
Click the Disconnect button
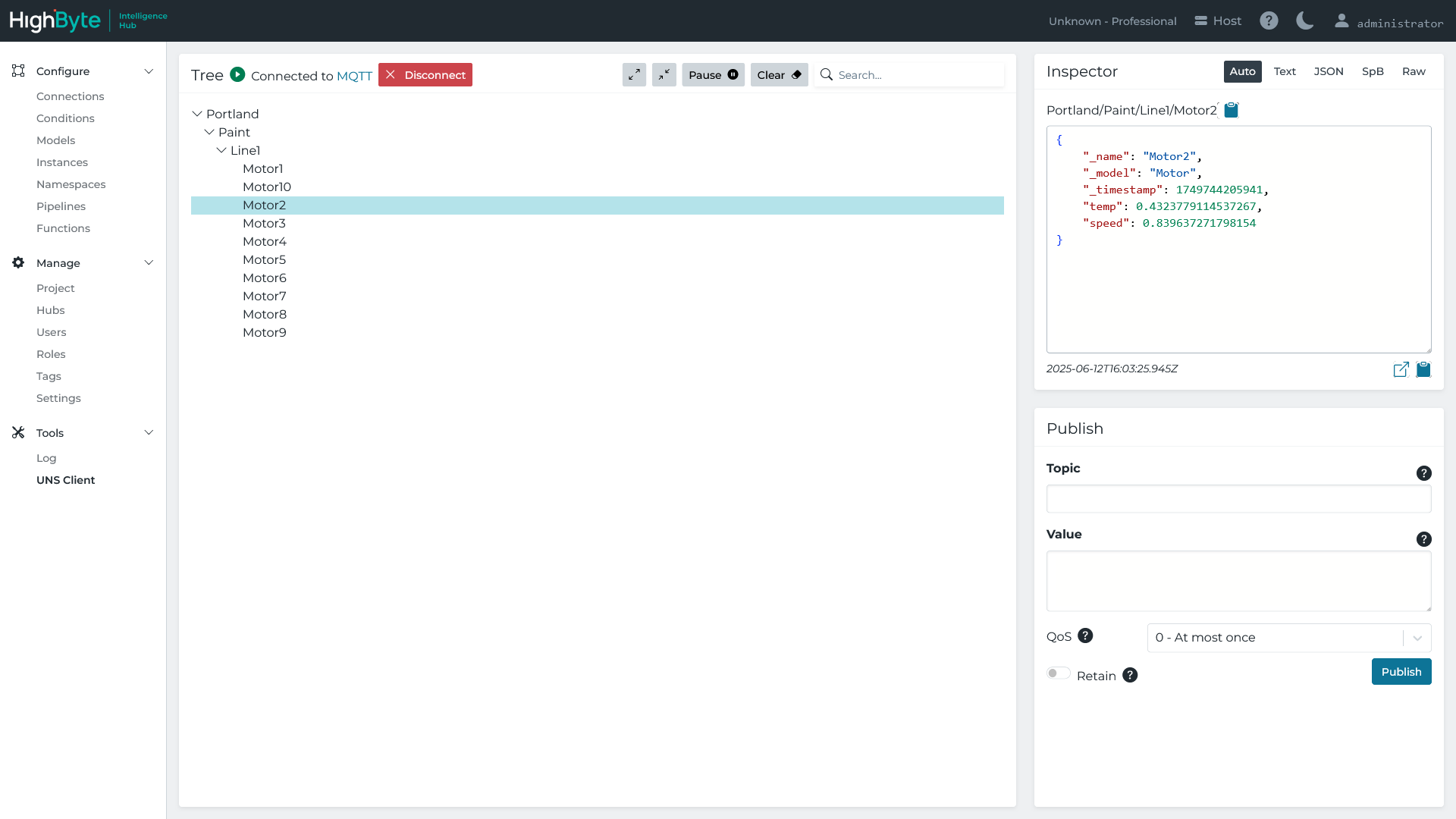pos(425,74)
